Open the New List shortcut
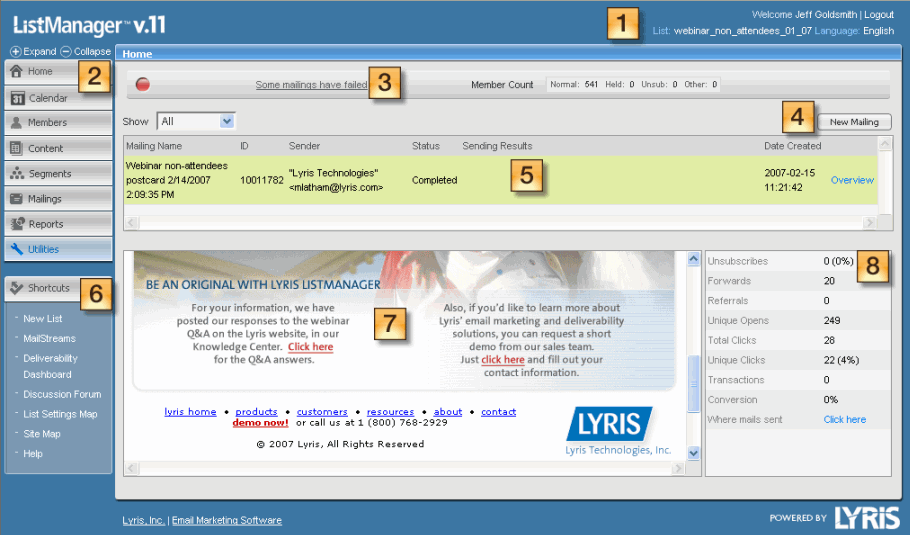This screenshot has height=535, width=910. pos(42,319)
